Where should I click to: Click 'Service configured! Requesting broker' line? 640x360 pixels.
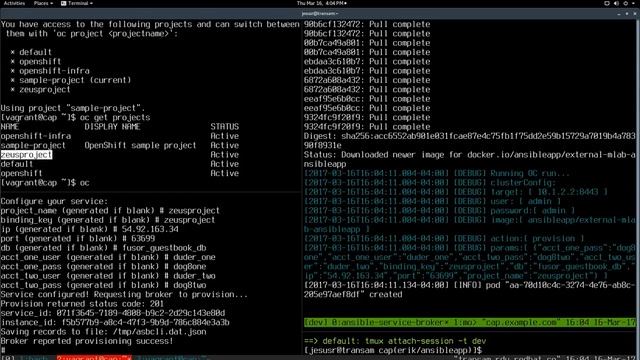(x=124, y=295)
